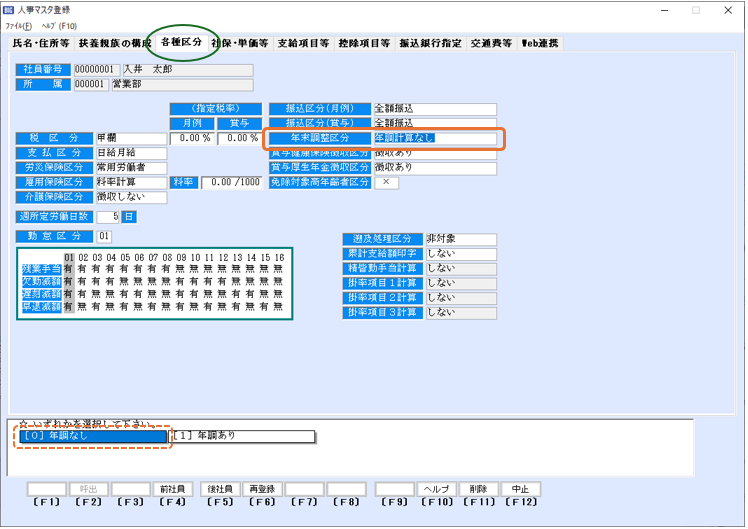Click the department name field 営業部

182,85
